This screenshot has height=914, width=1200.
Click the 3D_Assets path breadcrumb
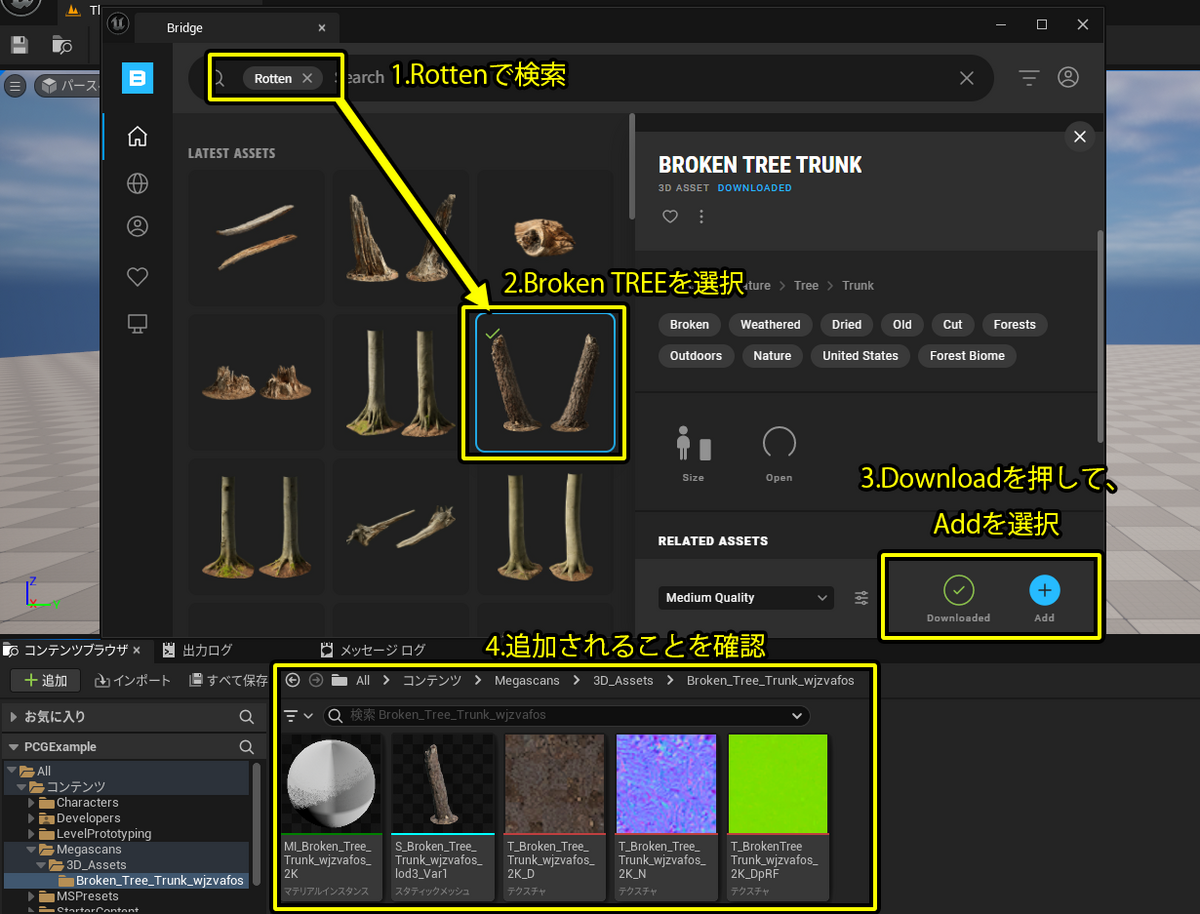tap(623, 680)
